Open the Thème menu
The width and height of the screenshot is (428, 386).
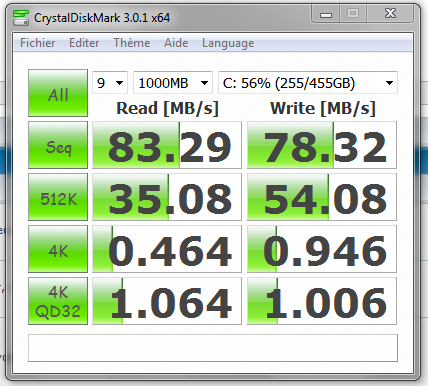[132, 43]
